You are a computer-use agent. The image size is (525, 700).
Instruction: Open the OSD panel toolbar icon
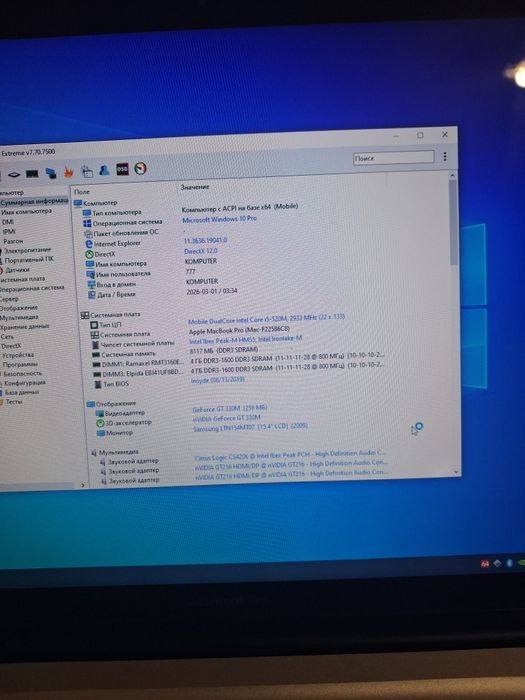click(122, 169)
